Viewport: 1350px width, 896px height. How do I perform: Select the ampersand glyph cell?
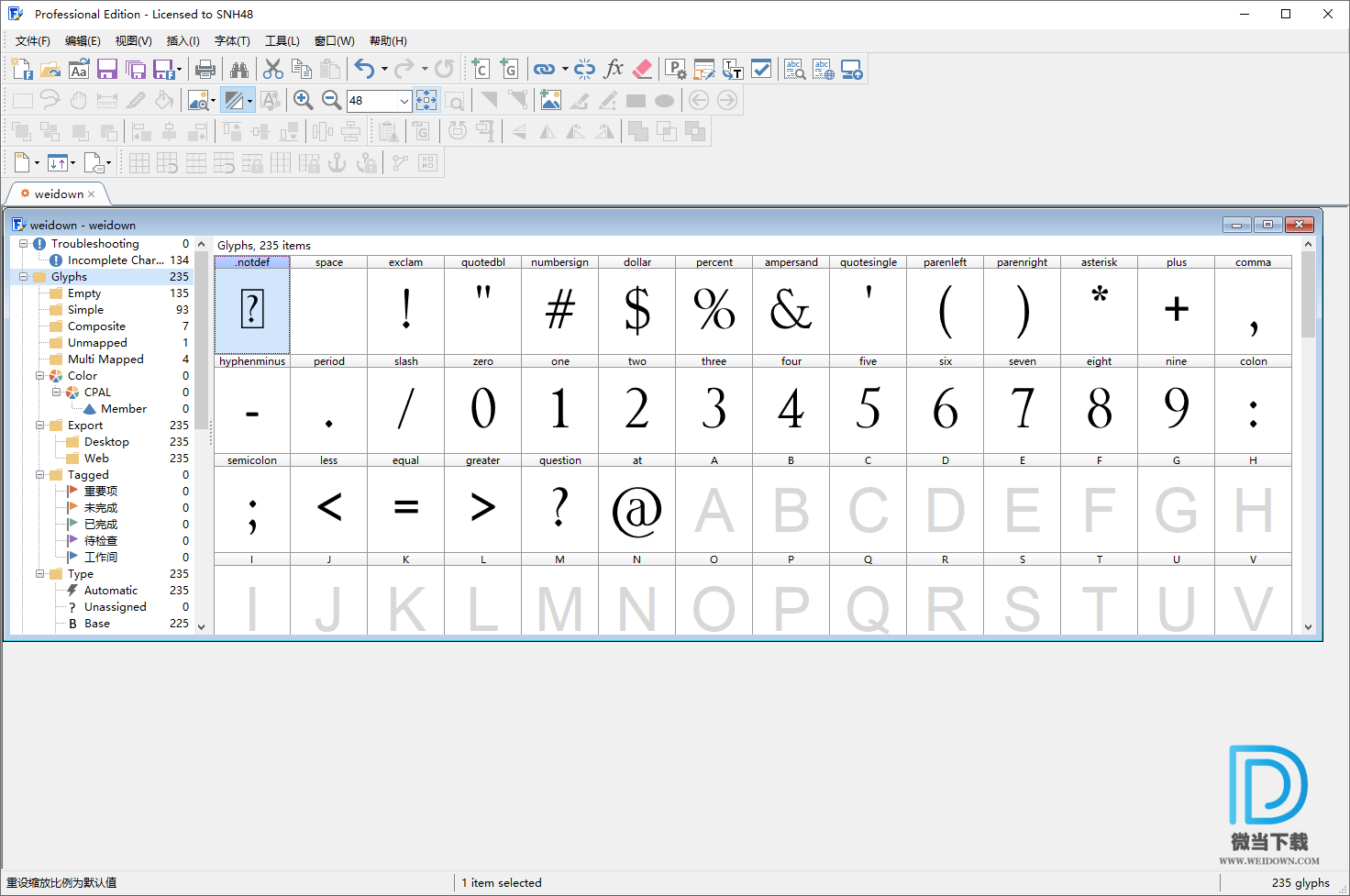[791, 305]
